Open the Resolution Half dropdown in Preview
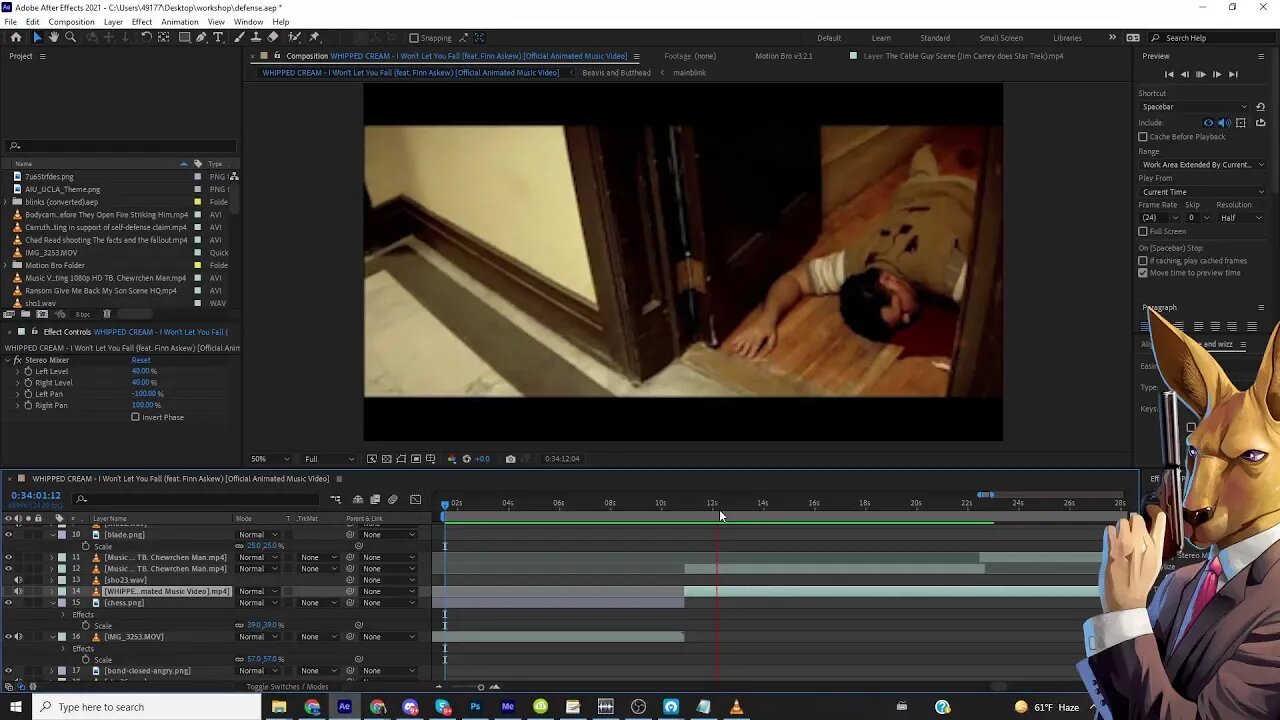This screenshot has height=720, width=1280. pyautogui.click(x=1241, y=217)
